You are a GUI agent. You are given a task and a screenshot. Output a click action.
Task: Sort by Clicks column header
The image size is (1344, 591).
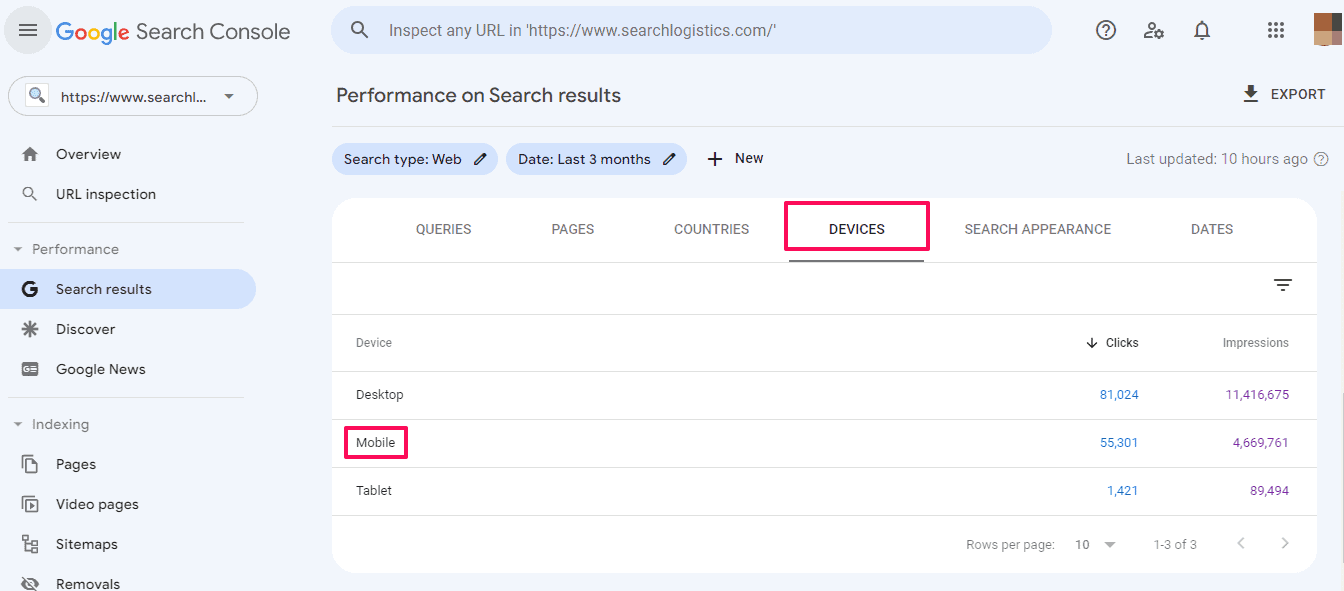pyautogui.click(x=1112, y=343)
